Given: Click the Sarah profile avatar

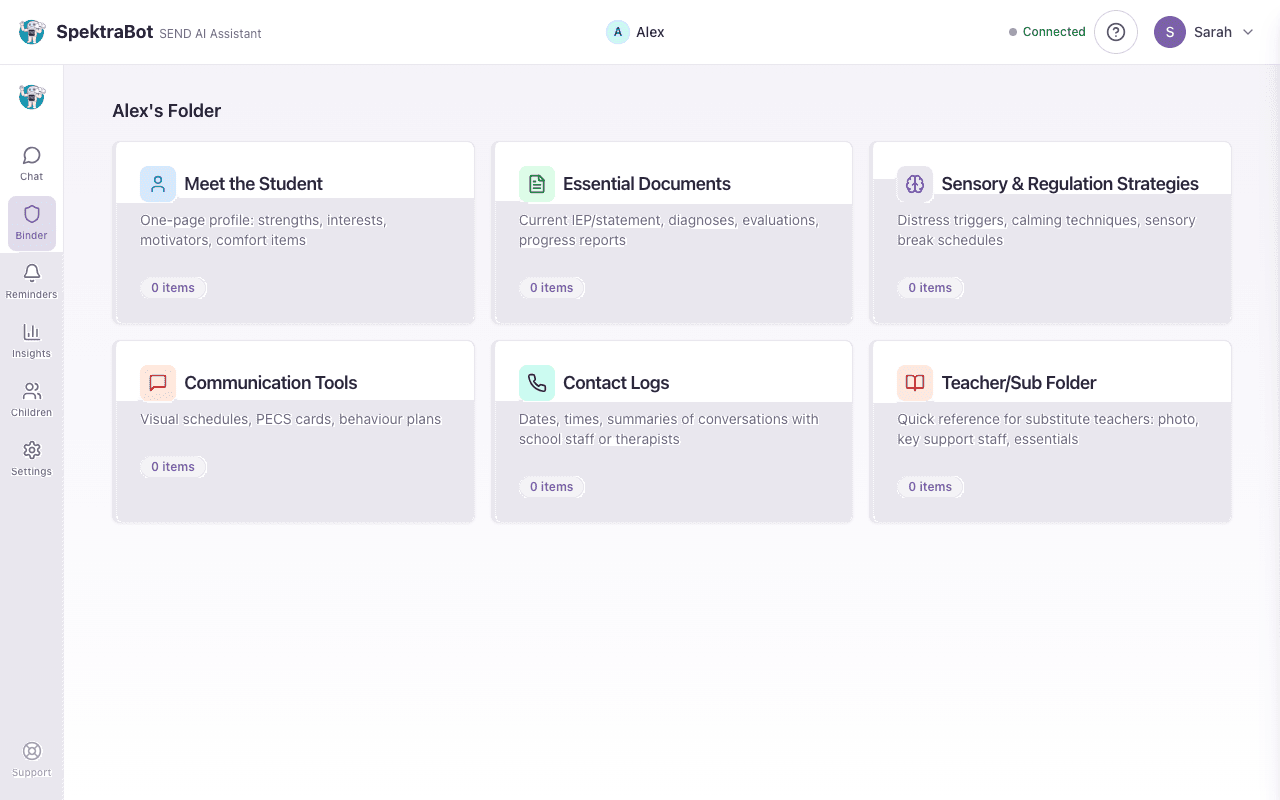Looking at the screenshot, I should click(1169, 32).
